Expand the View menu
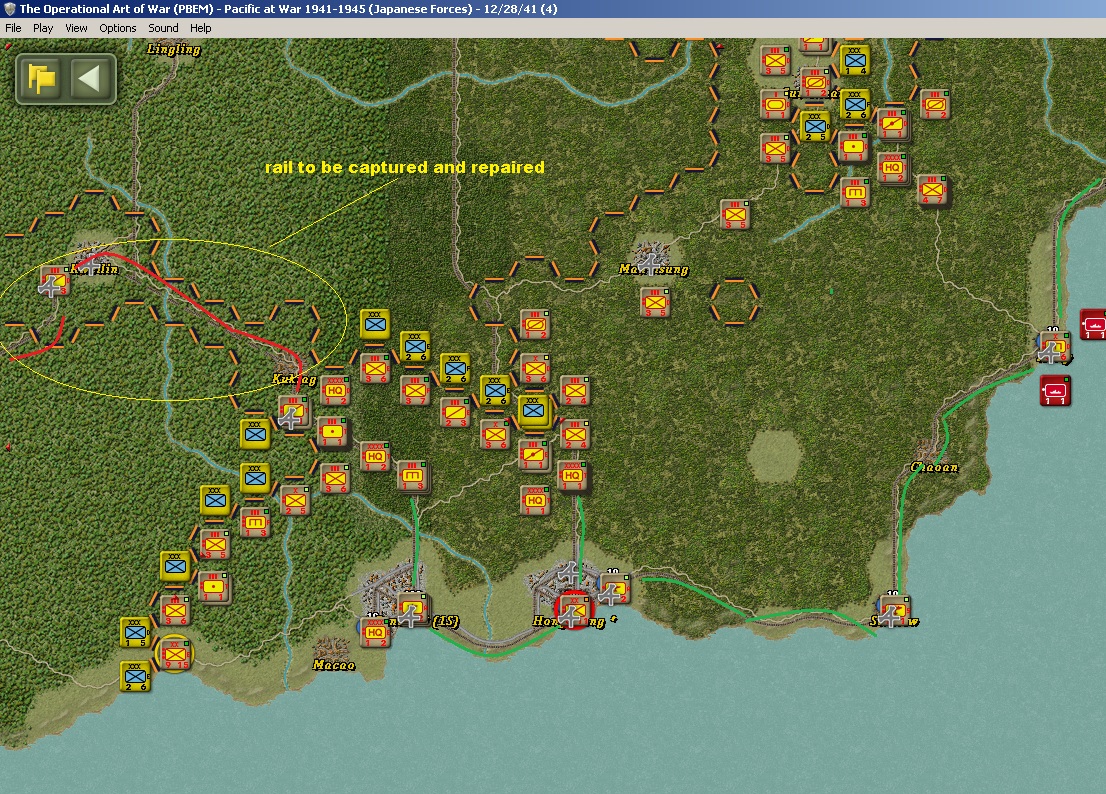1106x794 pixels. 76,28
